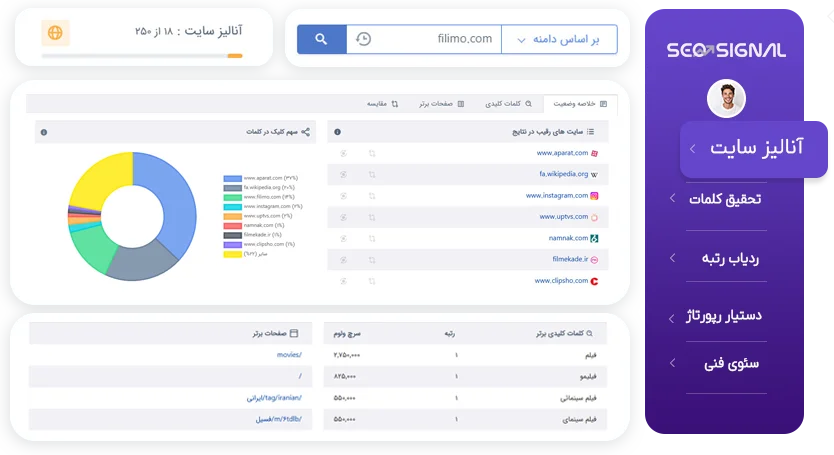Click the orange globe icon
834x455 pixels.
coord(55,32)
